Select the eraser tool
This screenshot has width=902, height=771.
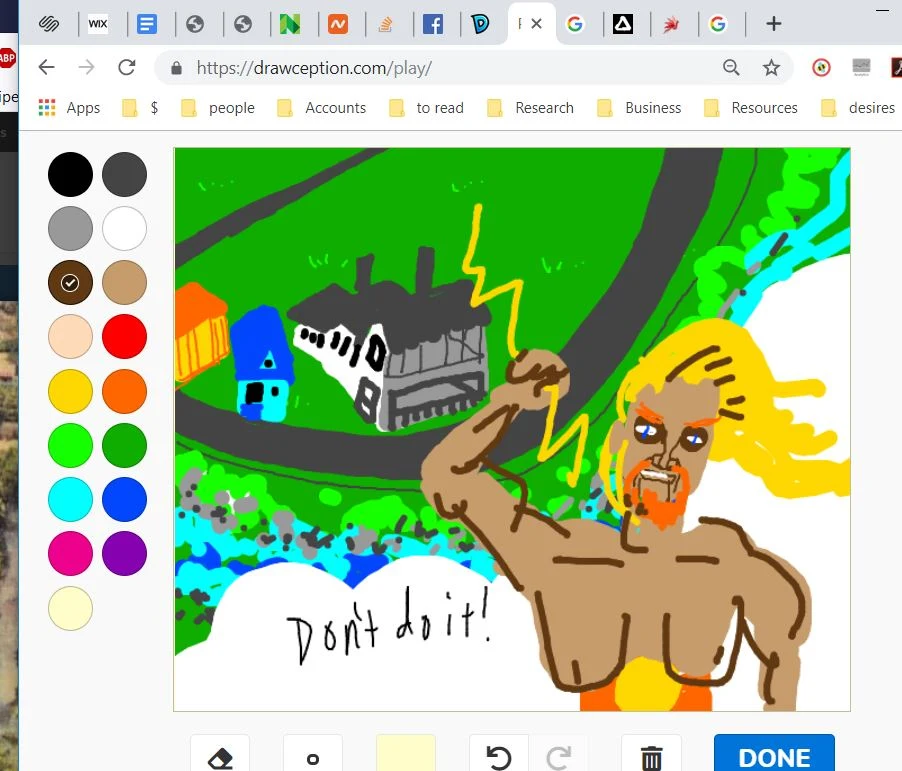220,757
